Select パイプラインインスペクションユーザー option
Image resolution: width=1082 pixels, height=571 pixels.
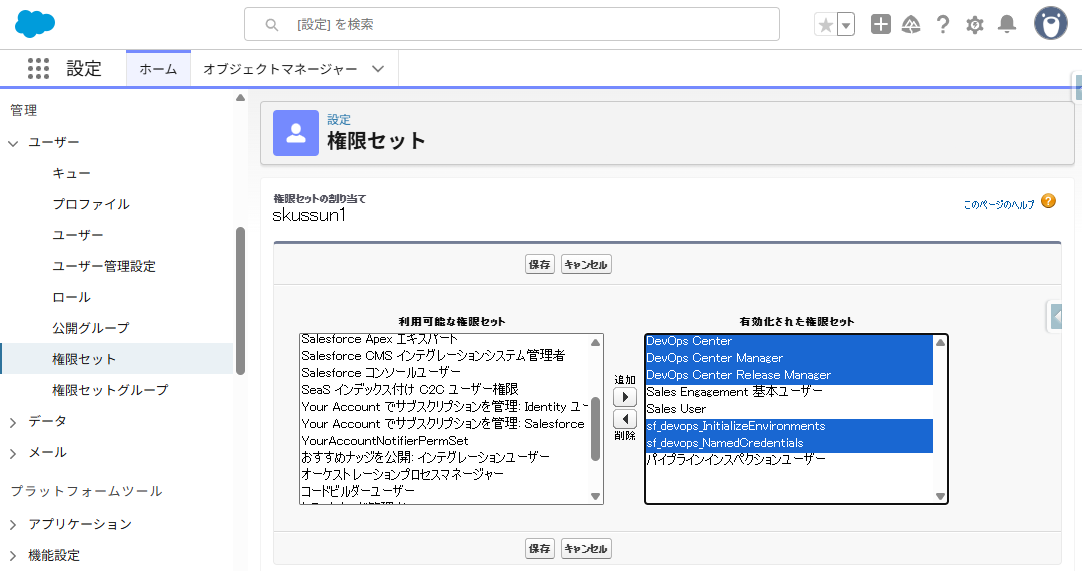736,459
